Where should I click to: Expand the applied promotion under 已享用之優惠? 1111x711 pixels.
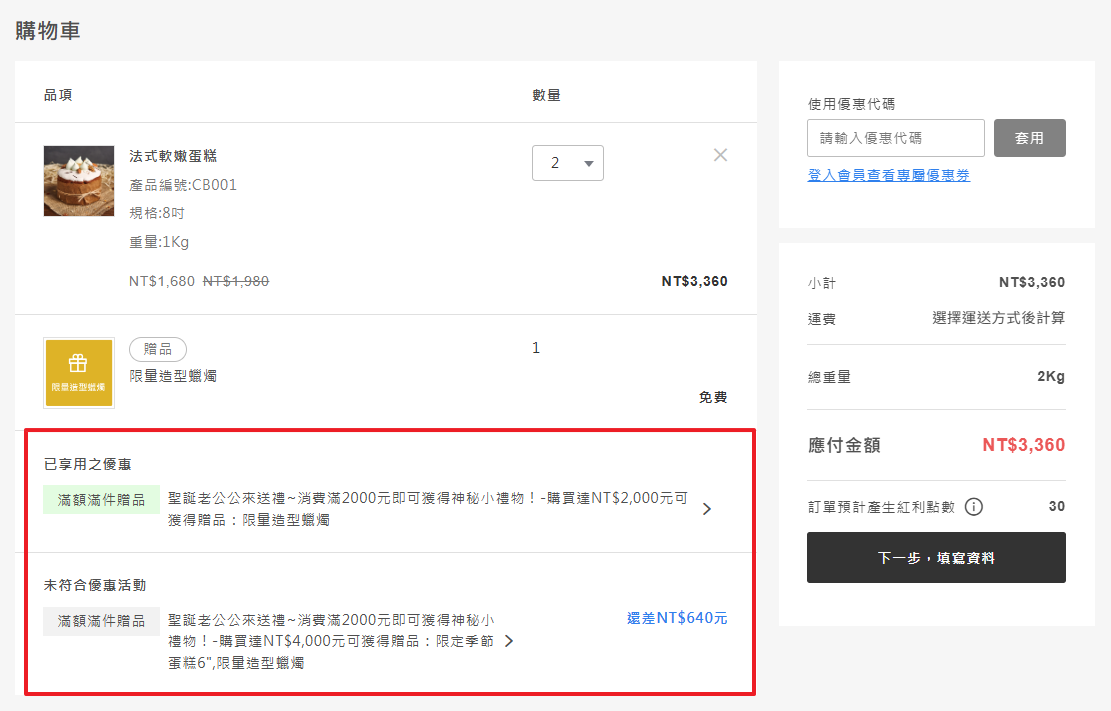point(707,509)
